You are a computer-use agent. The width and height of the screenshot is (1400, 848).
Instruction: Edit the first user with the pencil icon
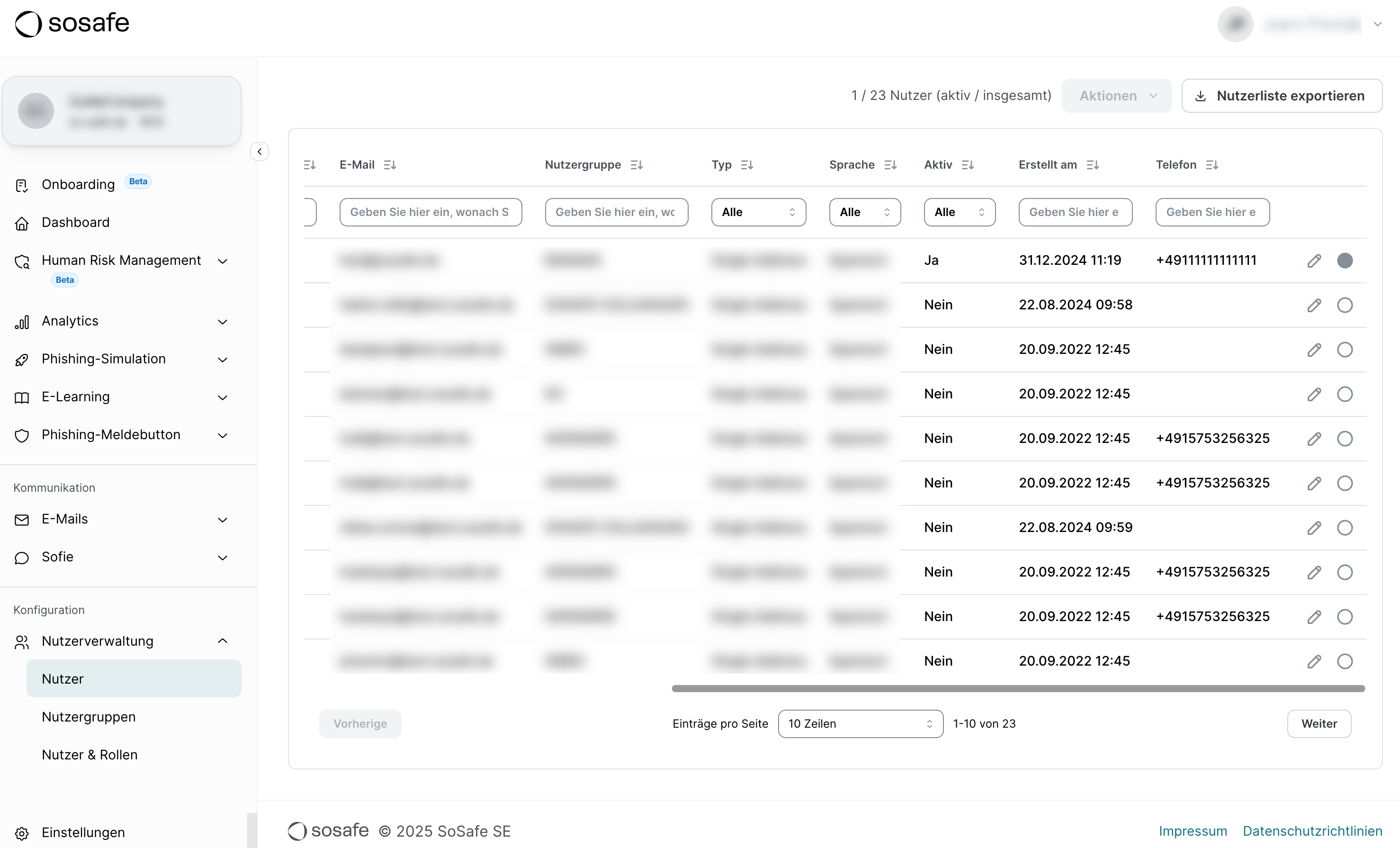coord(1315,260)
